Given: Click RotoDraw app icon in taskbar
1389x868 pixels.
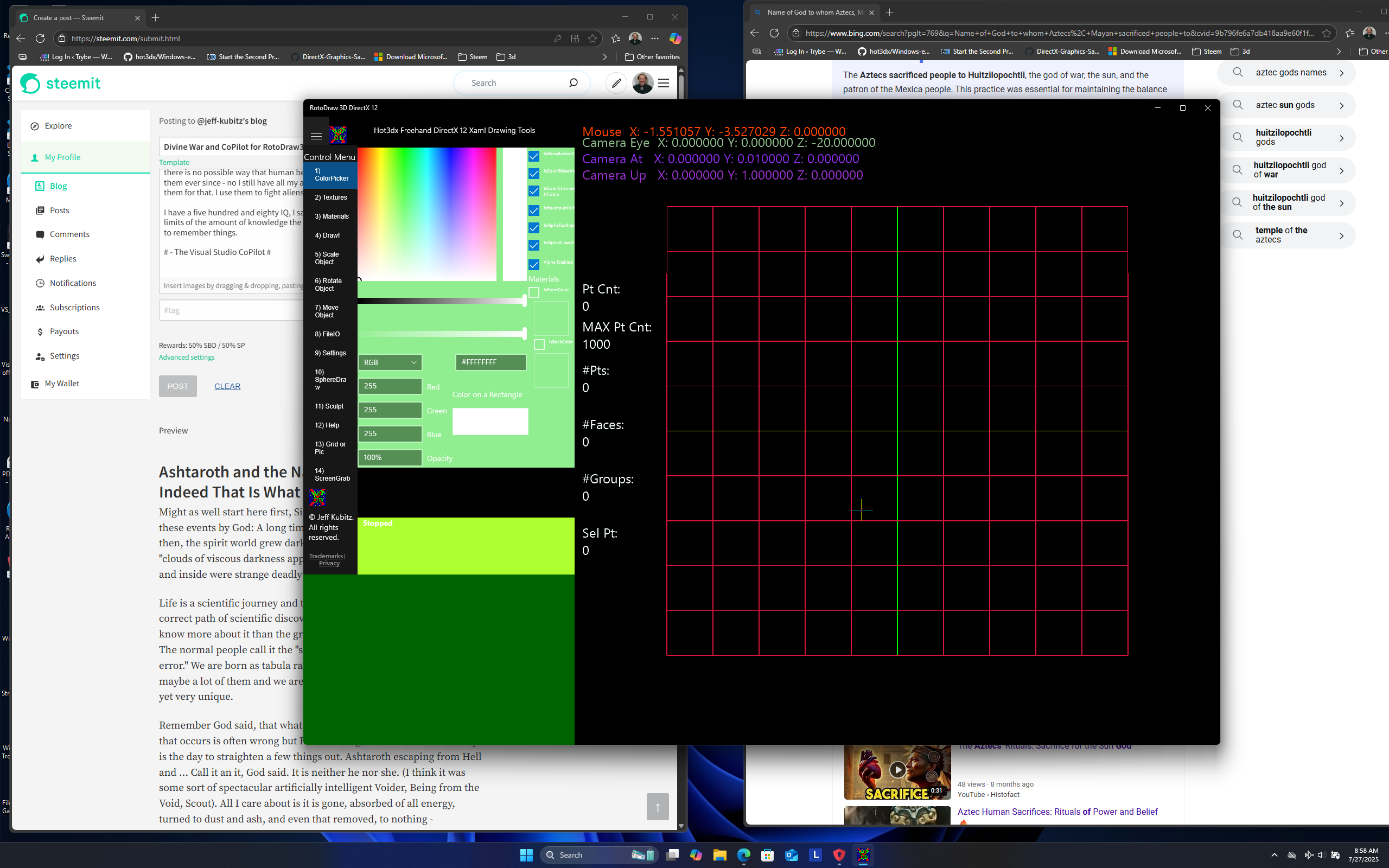Looking at the screenshot, I should pos(863,855).
